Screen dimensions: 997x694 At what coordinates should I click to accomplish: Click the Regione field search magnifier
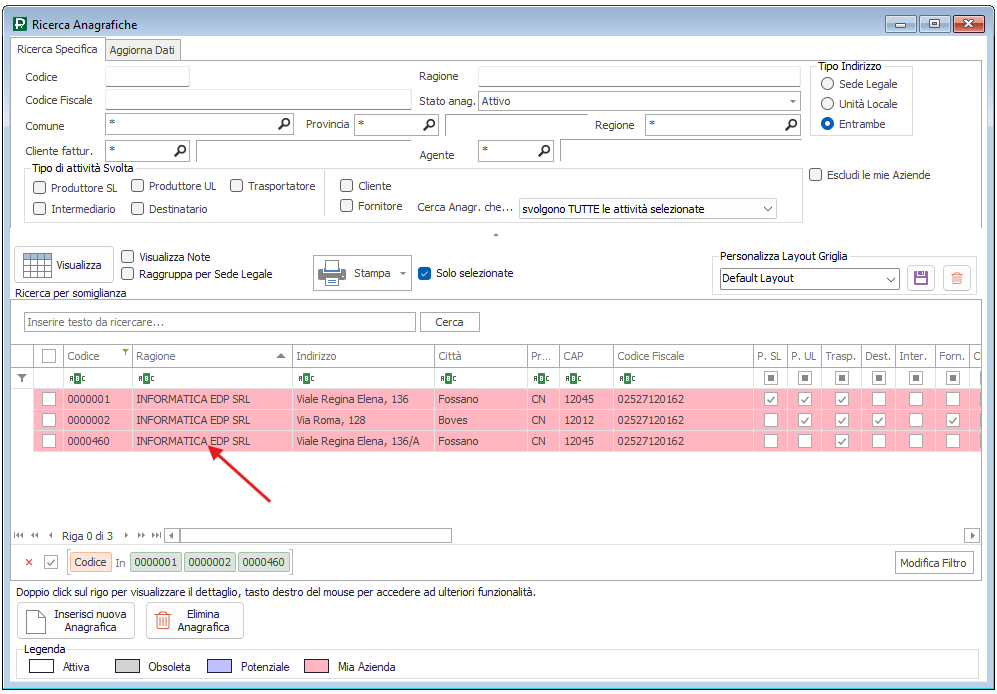(790, 124)
